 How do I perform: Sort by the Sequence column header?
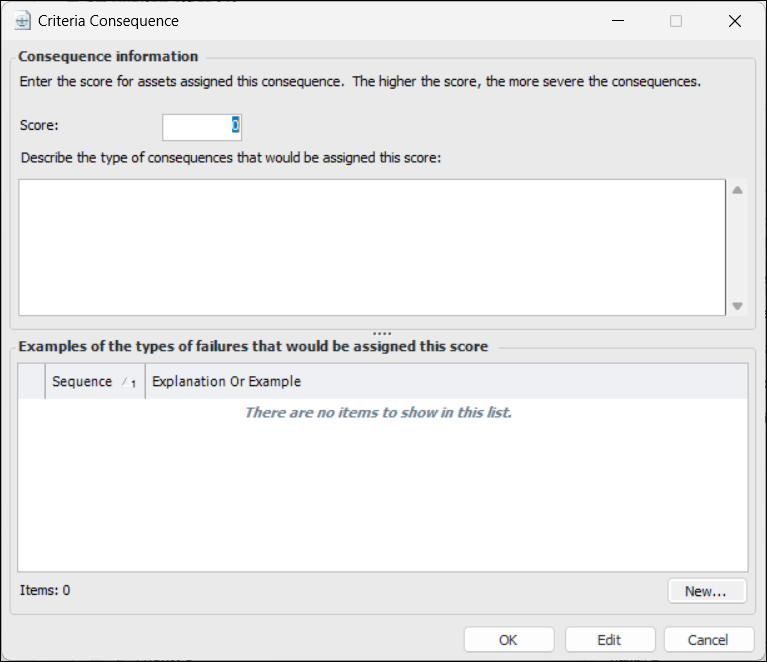point(82,381)
